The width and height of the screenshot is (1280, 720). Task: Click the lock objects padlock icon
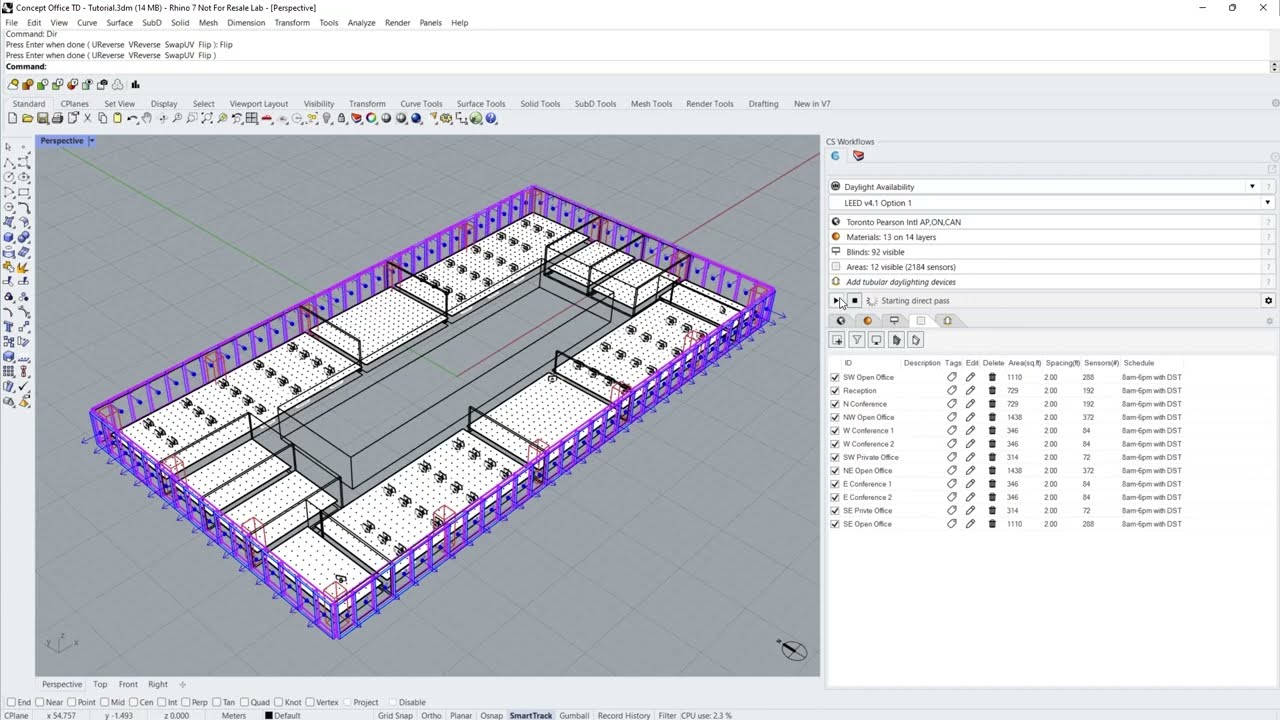click(x=341, y=118)
